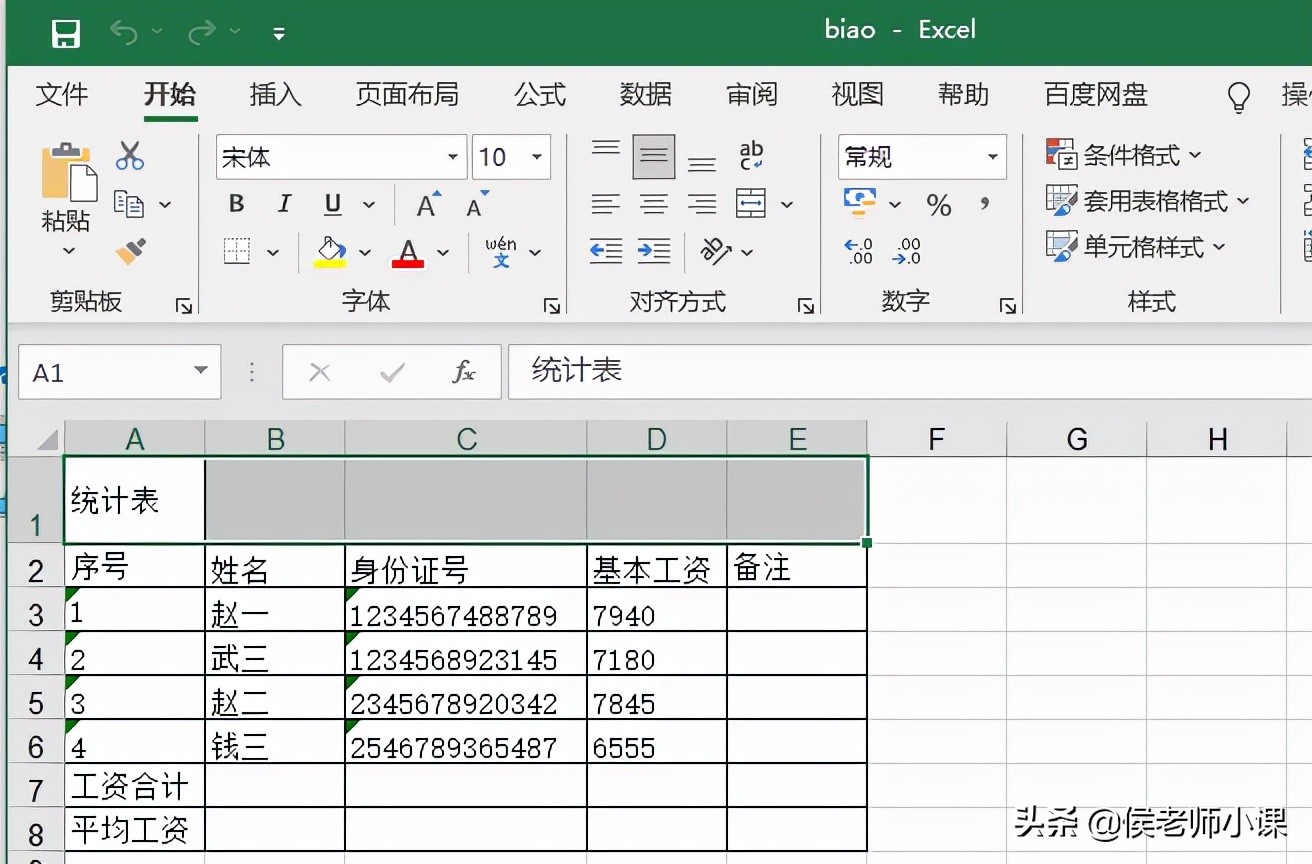Toggle Wrap Text for the cell

point(751,155)
